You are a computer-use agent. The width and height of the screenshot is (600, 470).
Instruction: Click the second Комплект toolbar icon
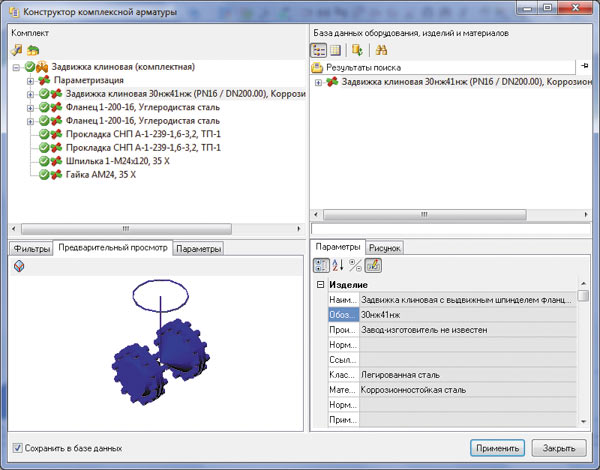34,49
